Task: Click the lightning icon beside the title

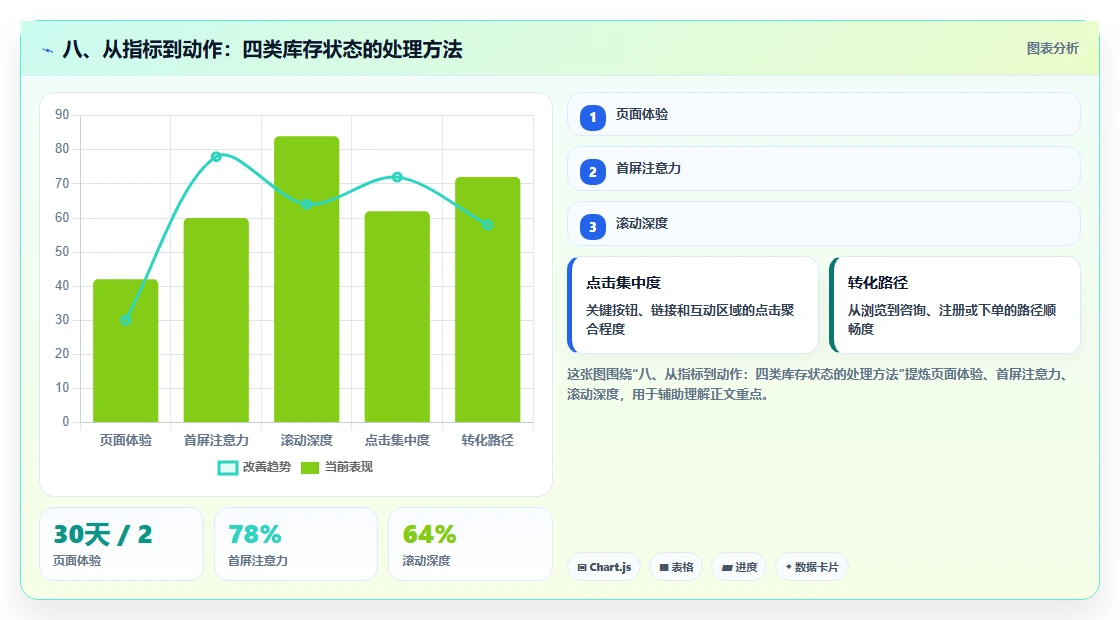Action: click(x=47, y=50)
